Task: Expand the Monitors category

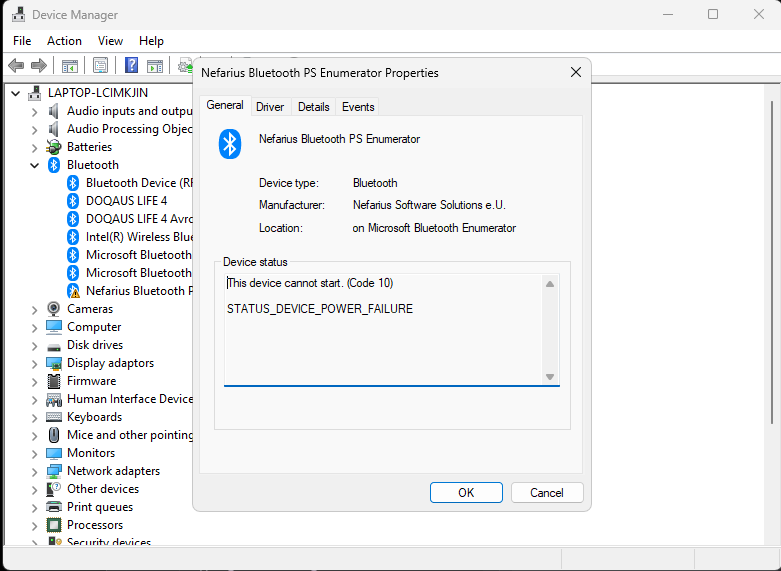Action: [34, 454]
